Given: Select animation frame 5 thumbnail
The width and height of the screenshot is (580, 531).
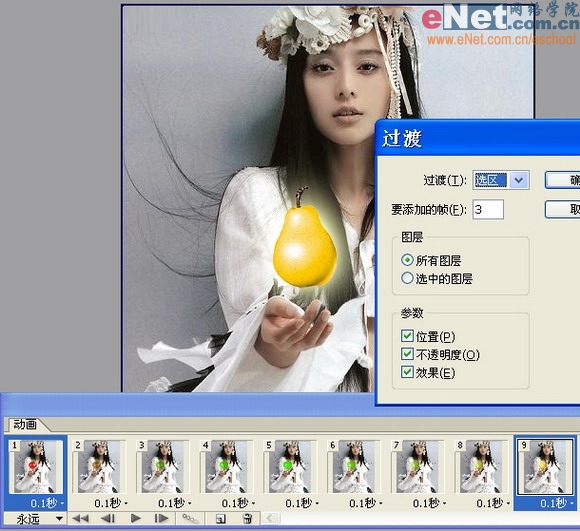Looking at the screenshot, I should (x=290, y=467).
